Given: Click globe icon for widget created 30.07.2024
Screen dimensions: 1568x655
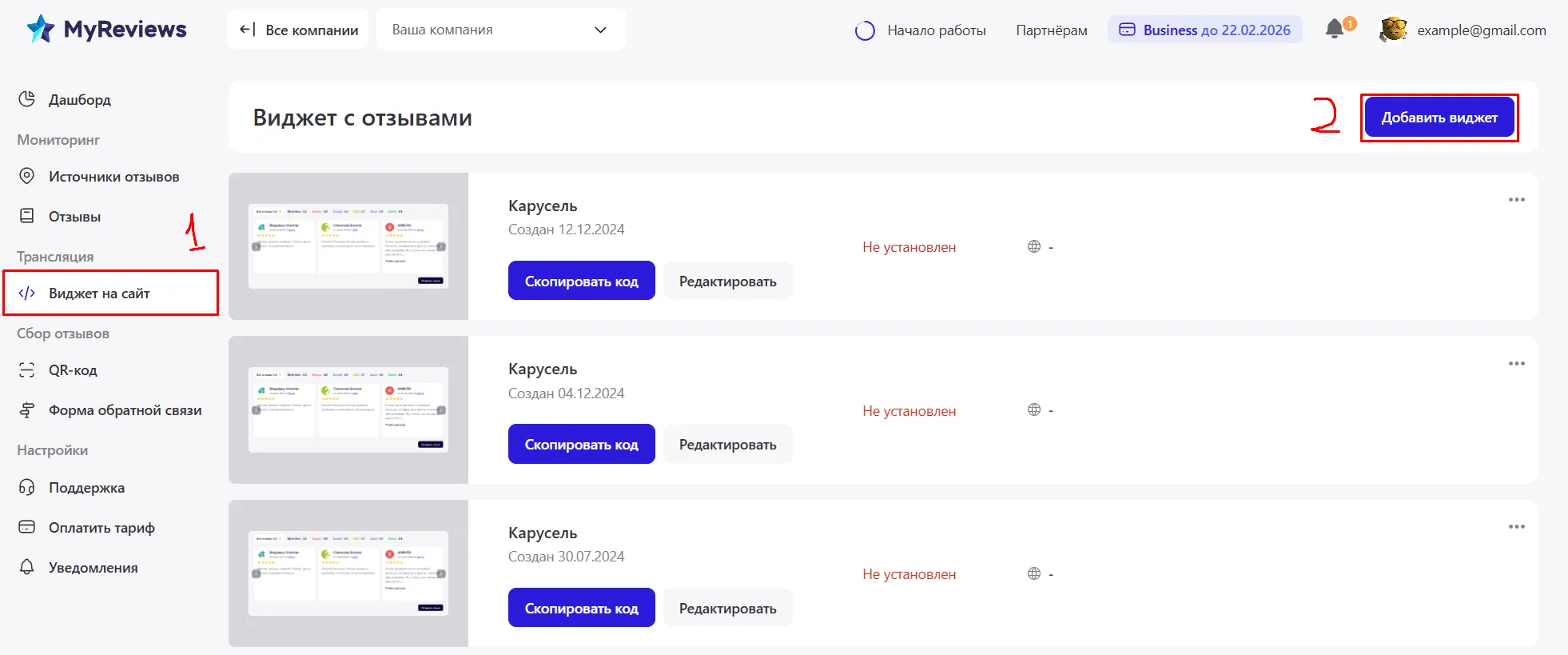Looking at the screenshot, I should pos(1034,573).
